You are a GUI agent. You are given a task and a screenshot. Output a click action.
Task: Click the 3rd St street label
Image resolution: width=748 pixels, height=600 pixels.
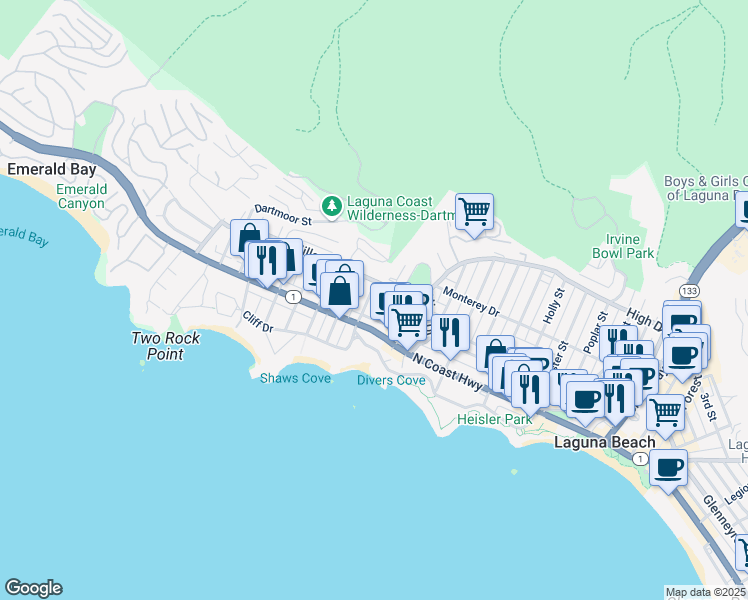click(708, 407)
